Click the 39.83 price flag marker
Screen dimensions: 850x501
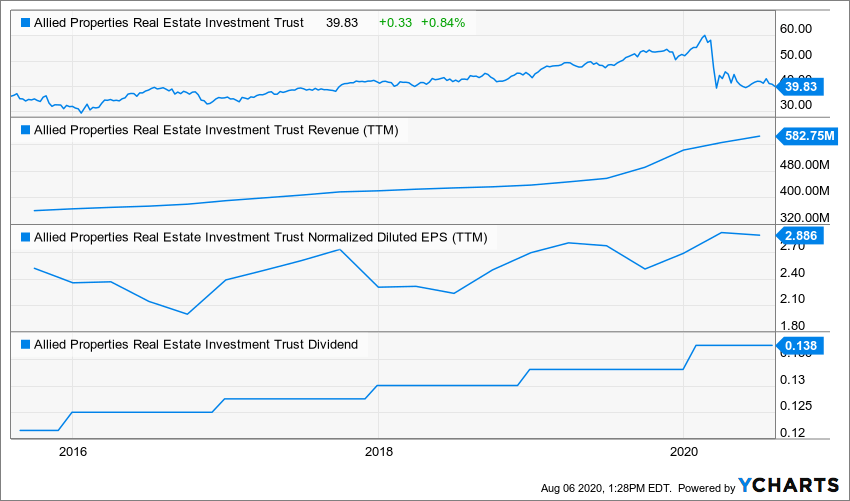click(800, 87)
